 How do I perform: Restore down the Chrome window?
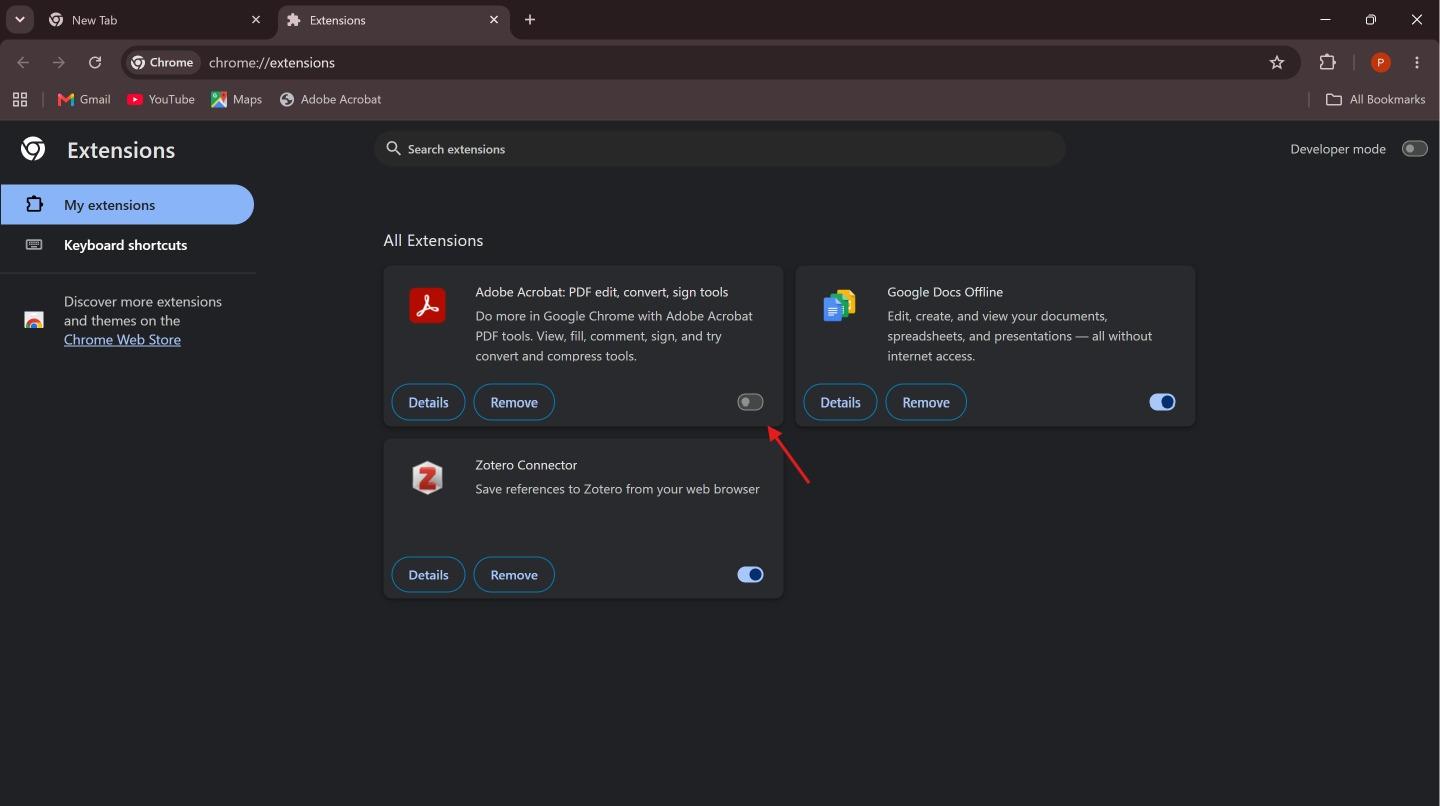(1371, 19)
